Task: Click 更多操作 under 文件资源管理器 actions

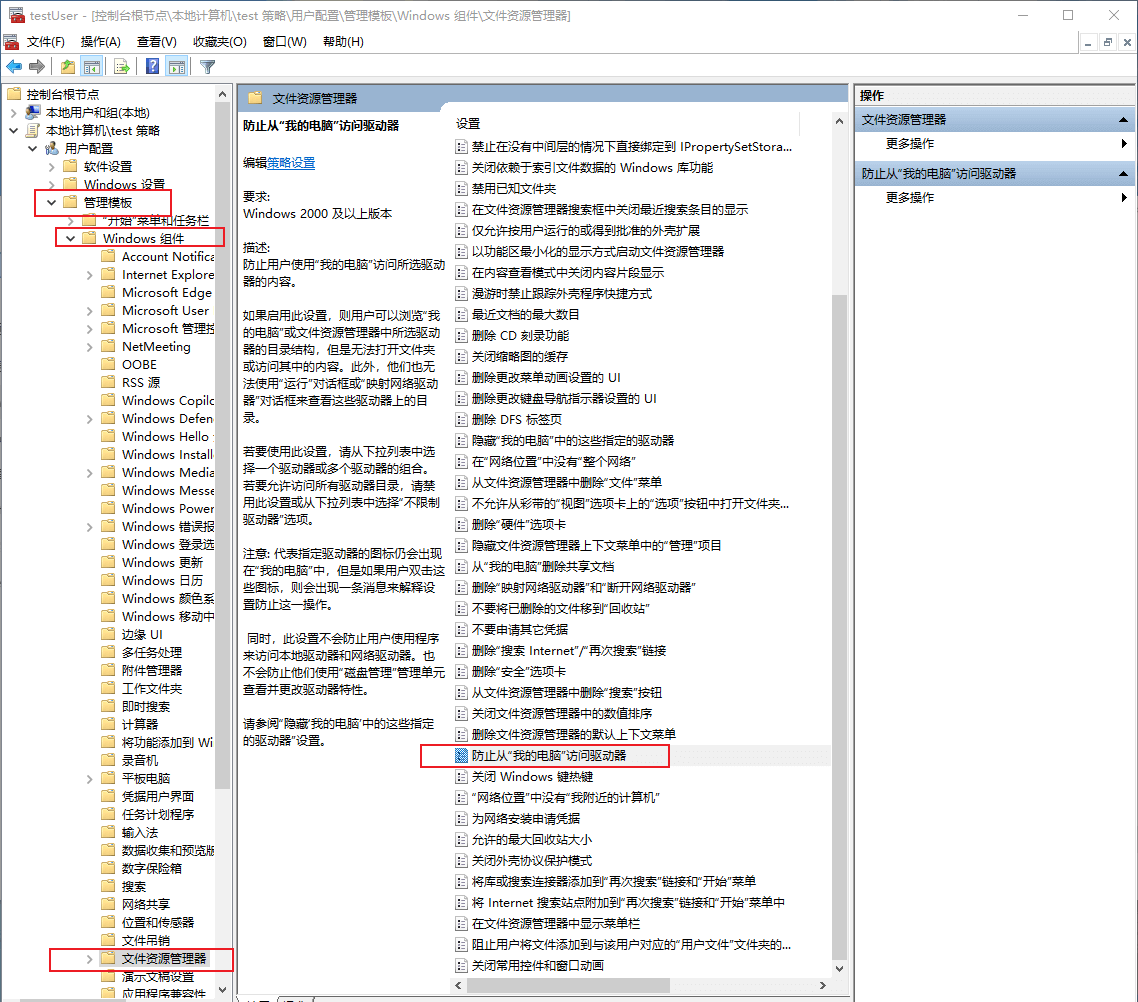Action: pyautogui.click(x=910, y=144)
